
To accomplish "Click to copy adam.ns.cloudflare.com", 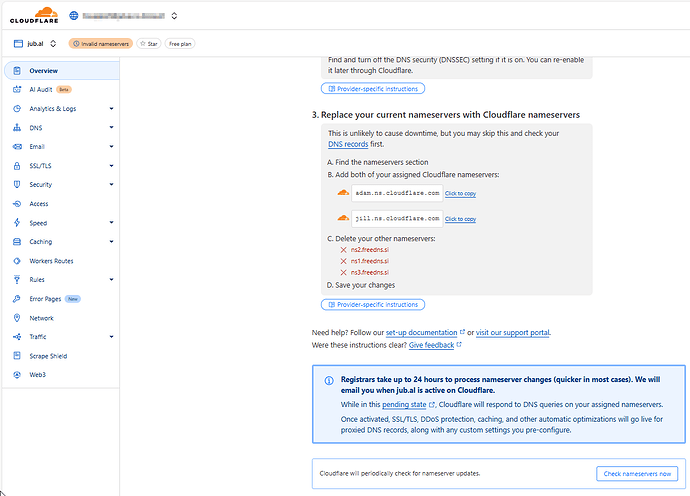I will (460, 194).
